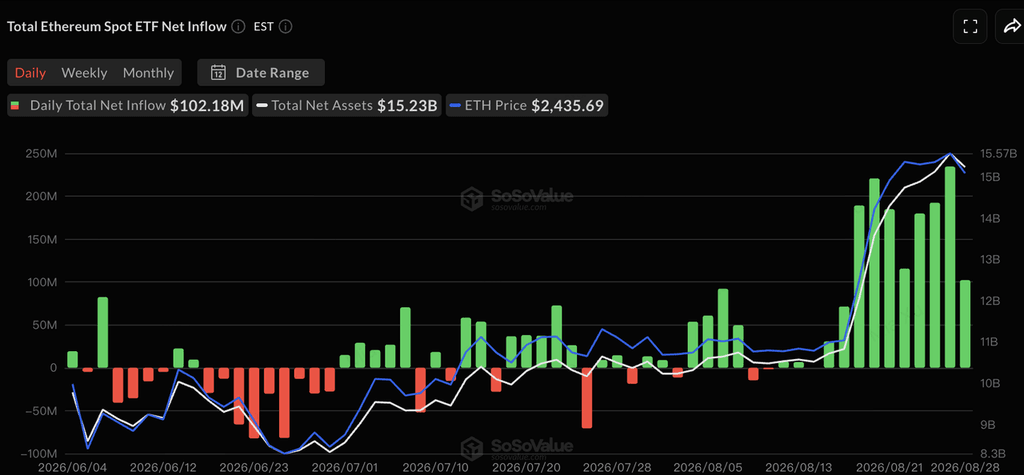Image resolution: width=1024 pixels, height=475 pixels.
Task: Click left axis label −50M
Action: point(40,411)
